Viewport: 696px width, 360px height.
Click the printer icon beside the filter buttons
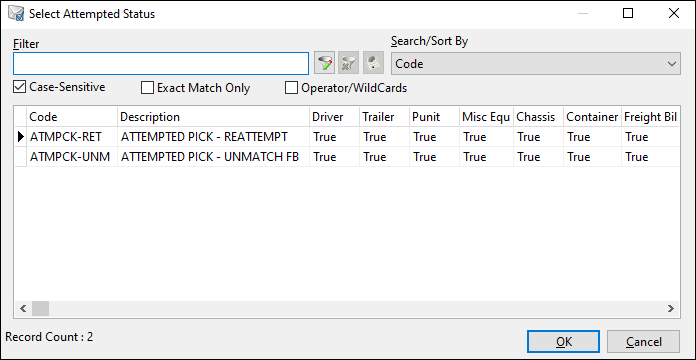point(373,63)
